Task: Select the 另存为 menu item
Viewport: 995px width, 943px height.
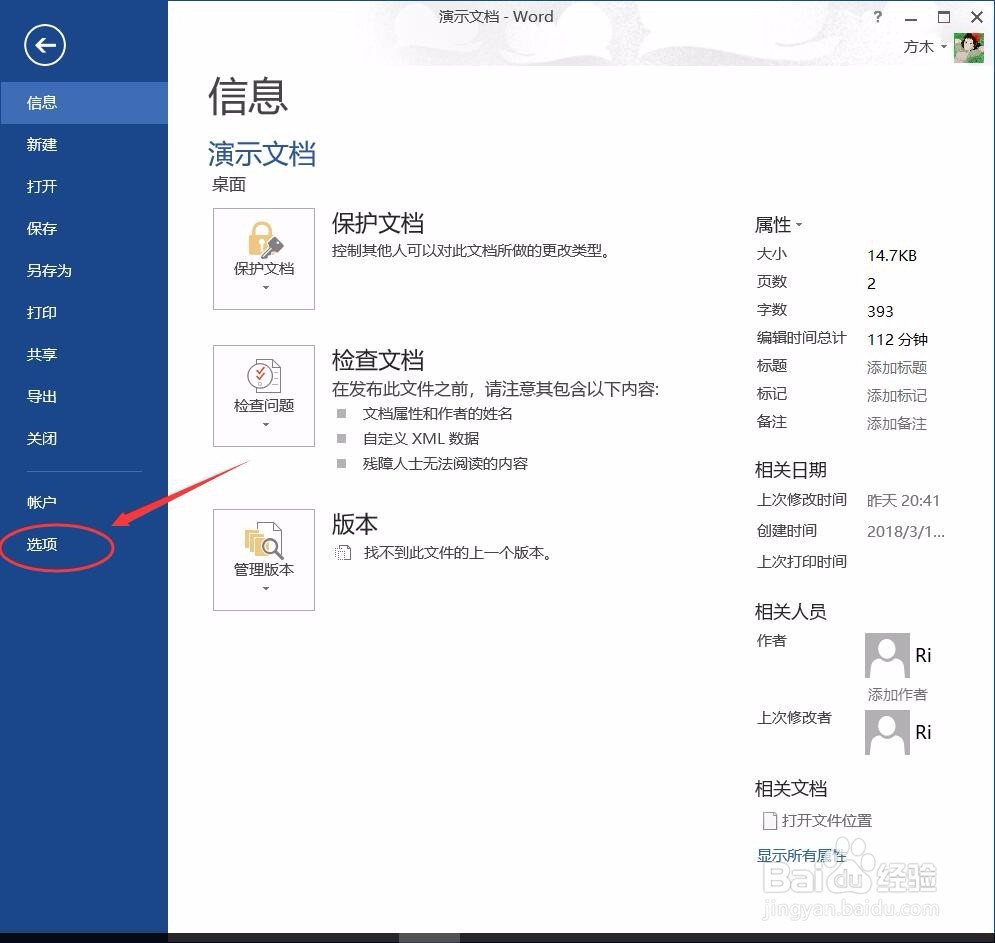Action: click(84, 270)
